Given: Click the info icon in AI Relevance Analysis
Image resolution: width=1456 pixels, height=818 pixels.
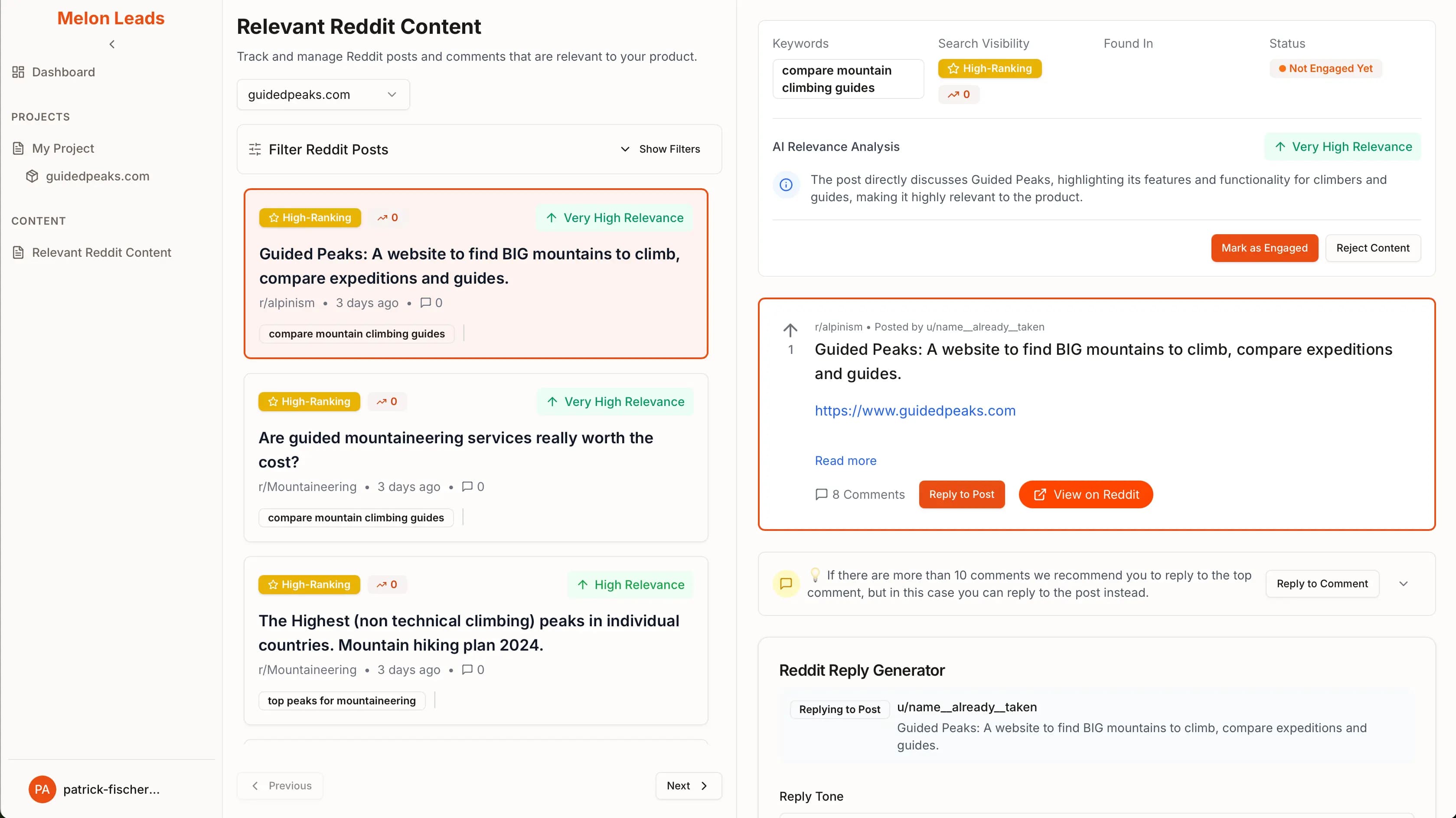Looking at the screenshot, I should coord(786,185).
